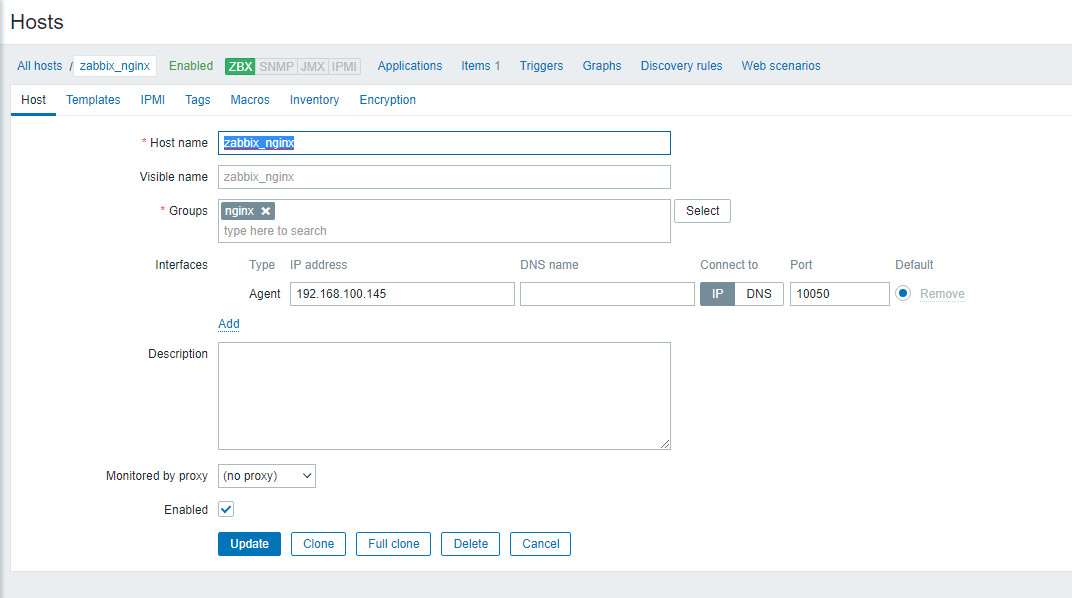
Task: Click the Delete button
Action: tap(470, 544)
